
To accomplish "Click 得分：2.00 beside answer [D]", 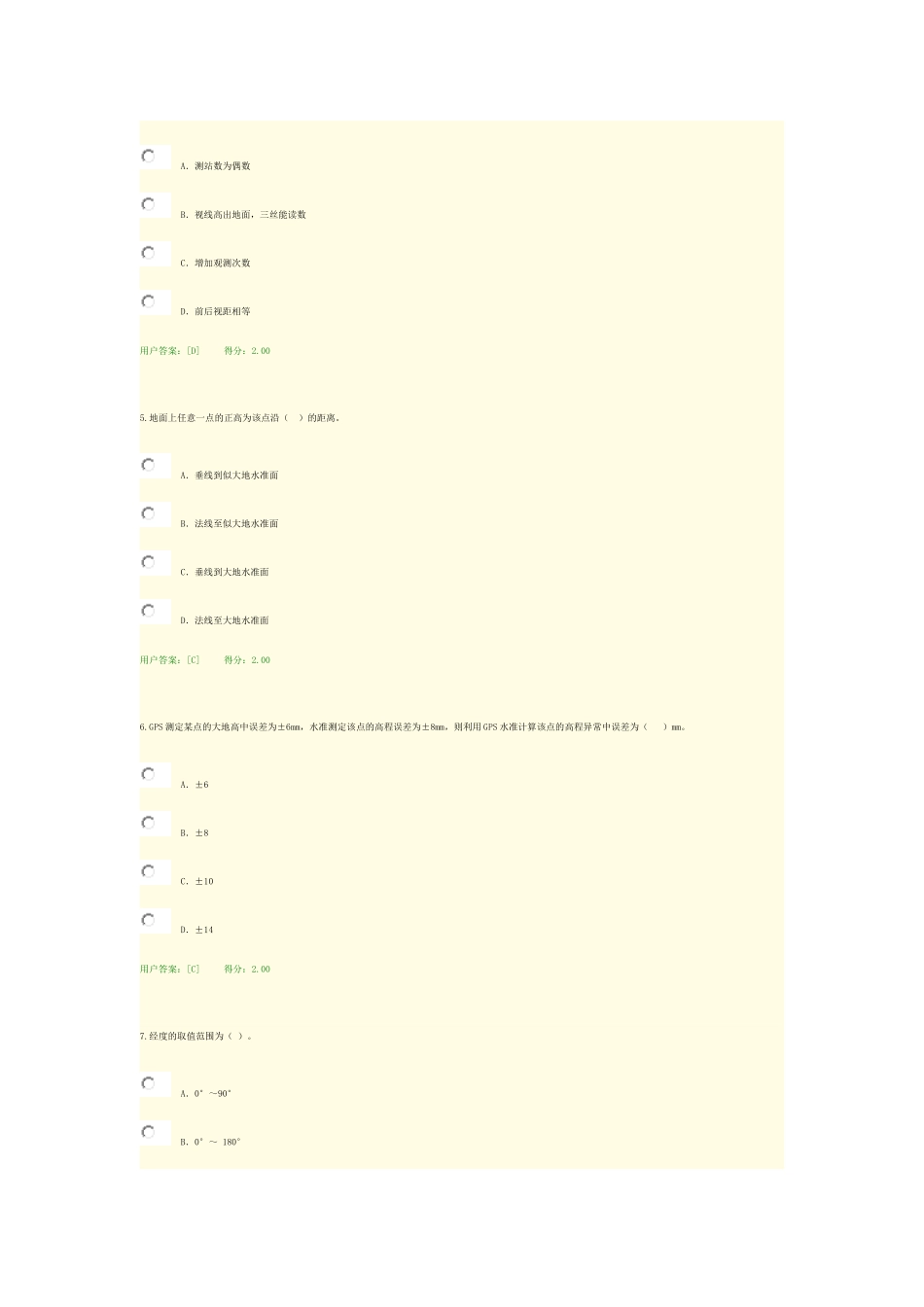I will click(x=247, y=351).
